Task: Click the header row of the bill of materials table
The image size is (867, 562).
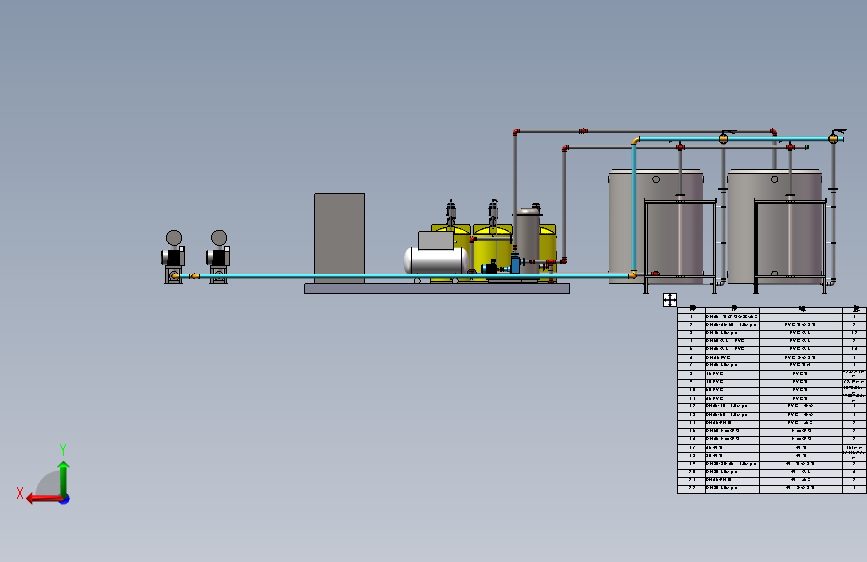Action: point(772,309)
